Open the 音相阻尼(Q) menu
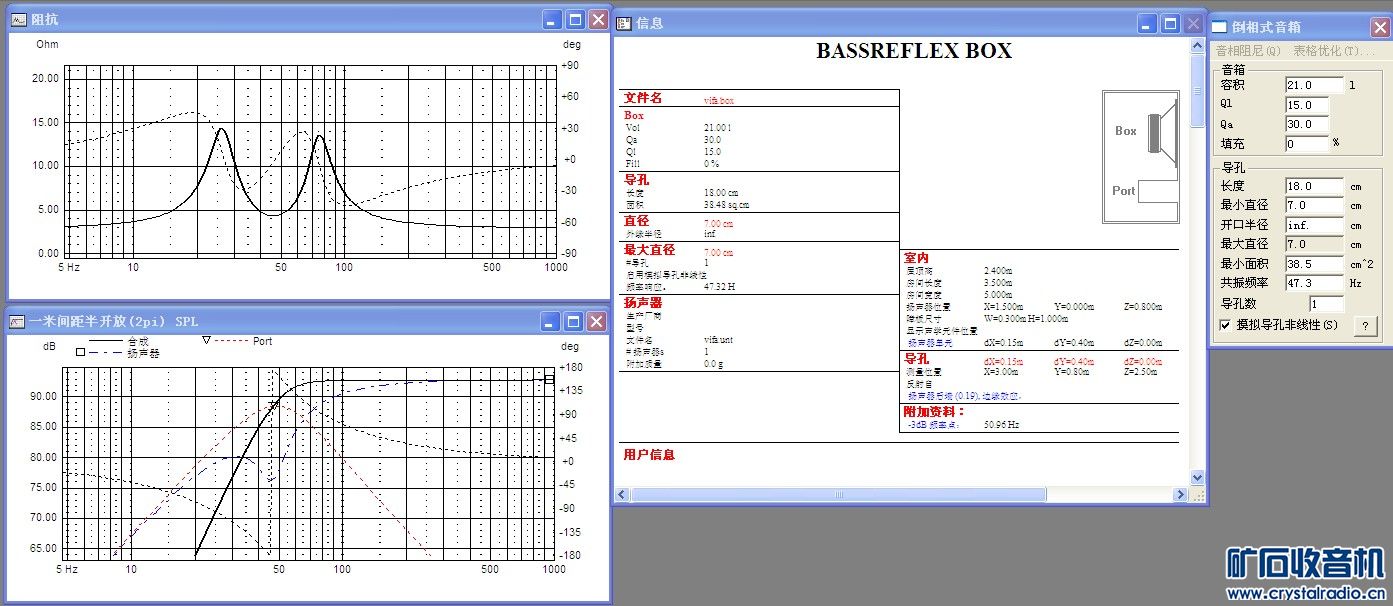Screen dimensions: 1393x606 tap(1248, 50)
